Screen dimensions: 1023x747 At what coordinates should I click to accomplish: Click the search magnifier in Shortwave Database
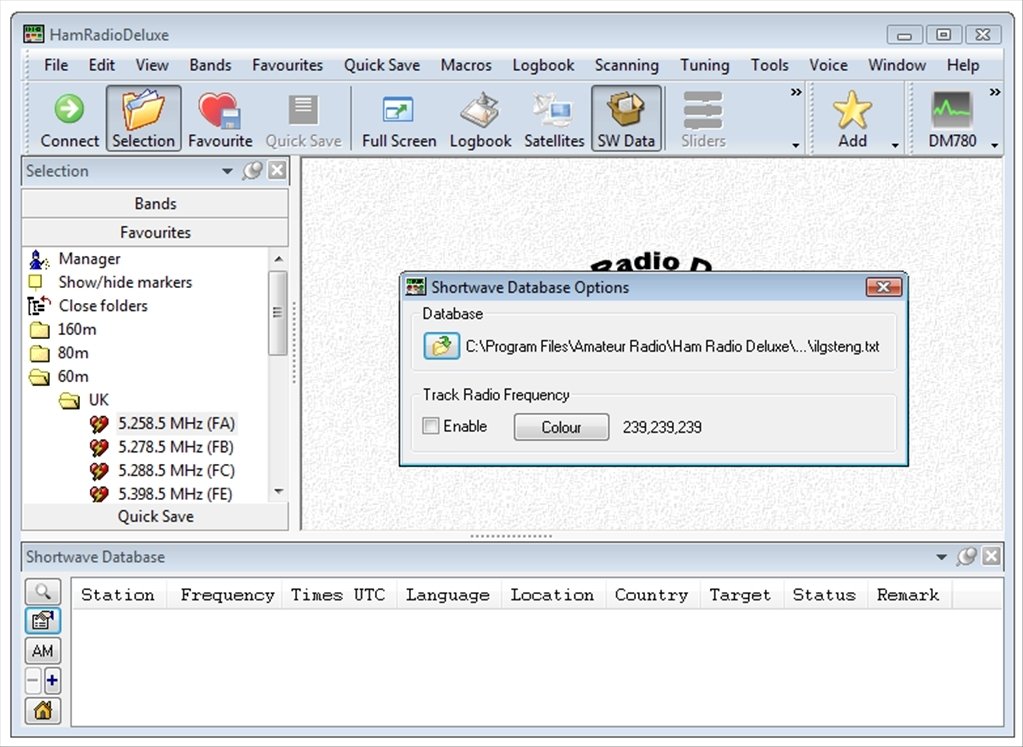click(x=43, y=592)
